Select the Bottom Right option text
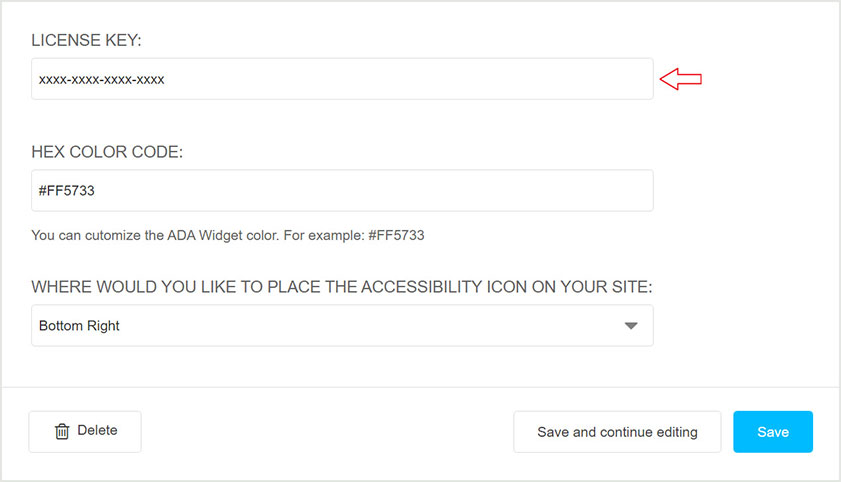841x482 pixels. (x=79, y=326)
